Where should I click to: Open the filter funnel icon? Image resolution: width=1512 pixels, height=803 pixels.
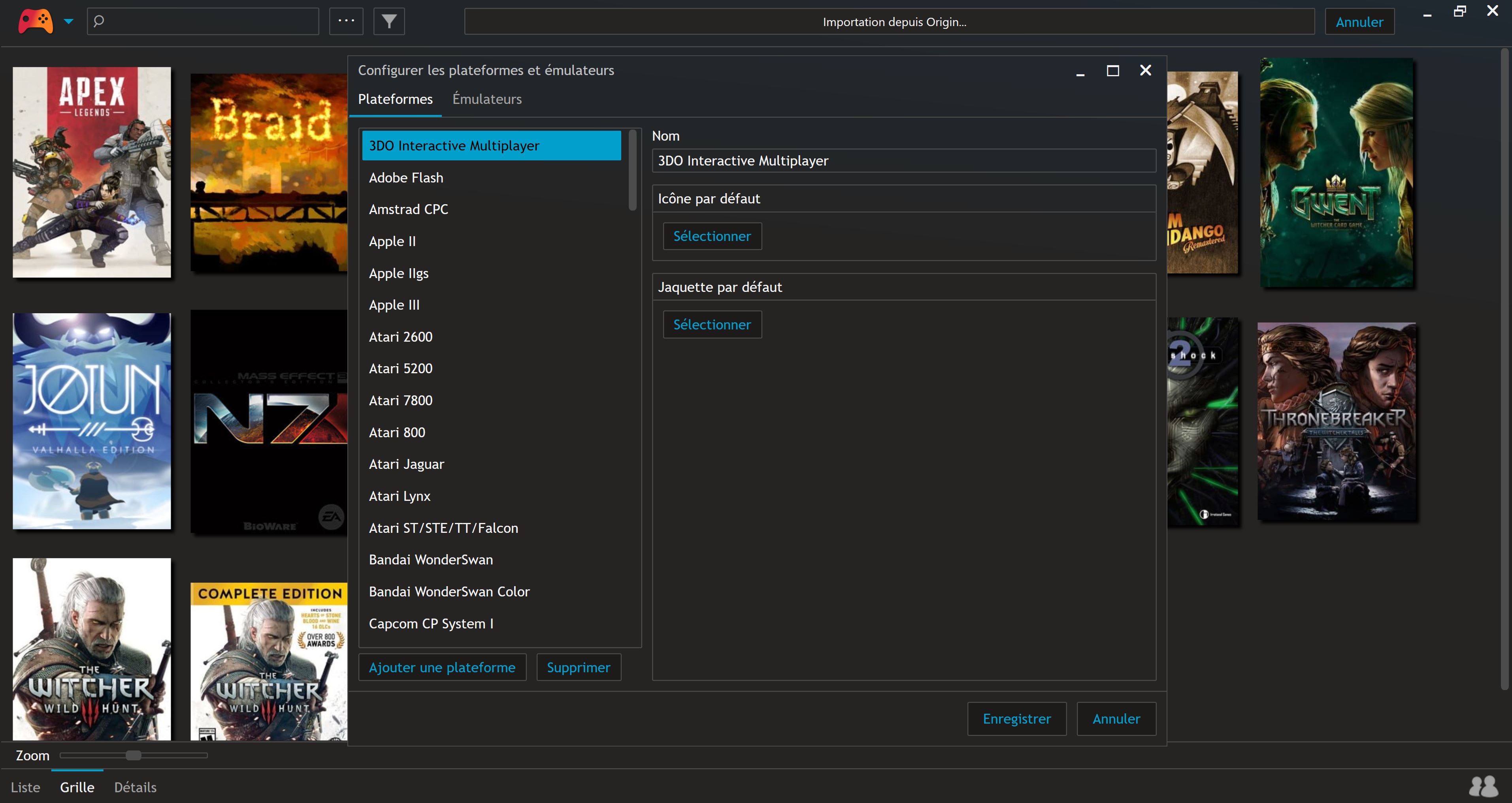click(x=388, y=21)
